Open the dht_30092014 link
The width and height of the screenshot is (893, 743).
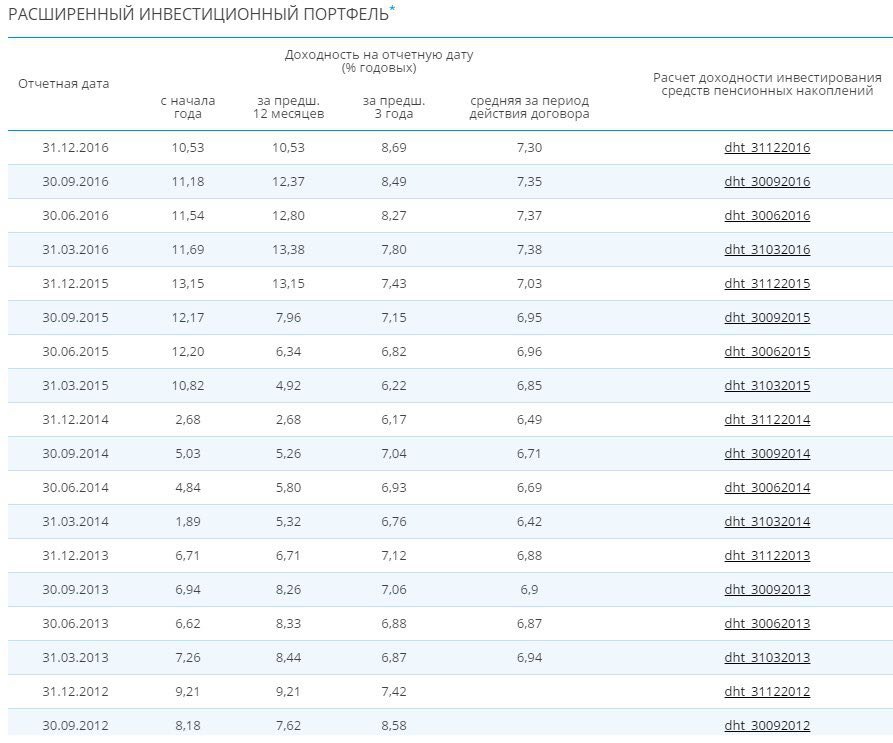point(767,454)
